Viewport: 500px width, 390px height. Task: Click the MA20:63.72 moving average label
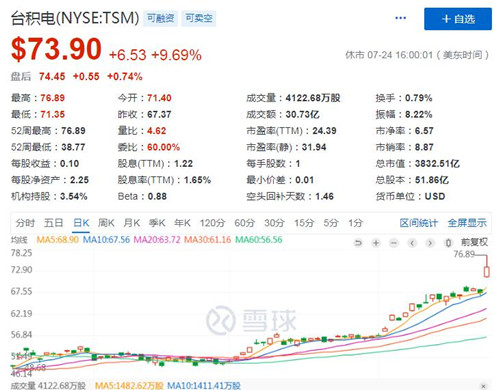[x=157, y=240]
